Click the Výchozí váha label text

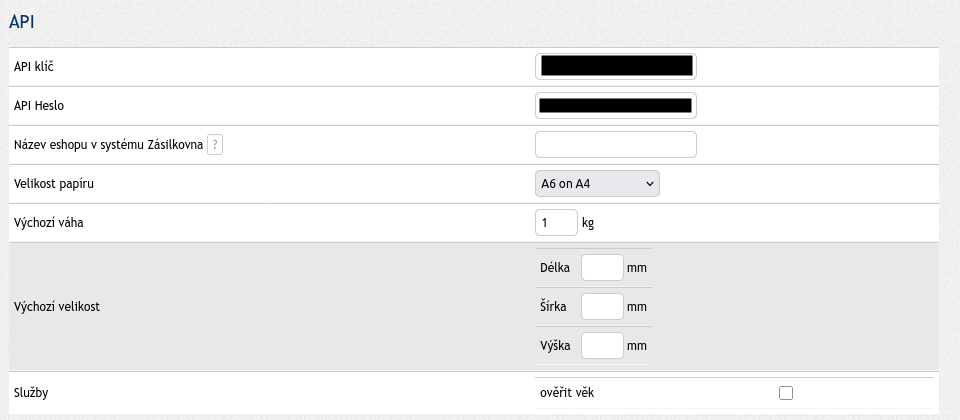[49, 223]
